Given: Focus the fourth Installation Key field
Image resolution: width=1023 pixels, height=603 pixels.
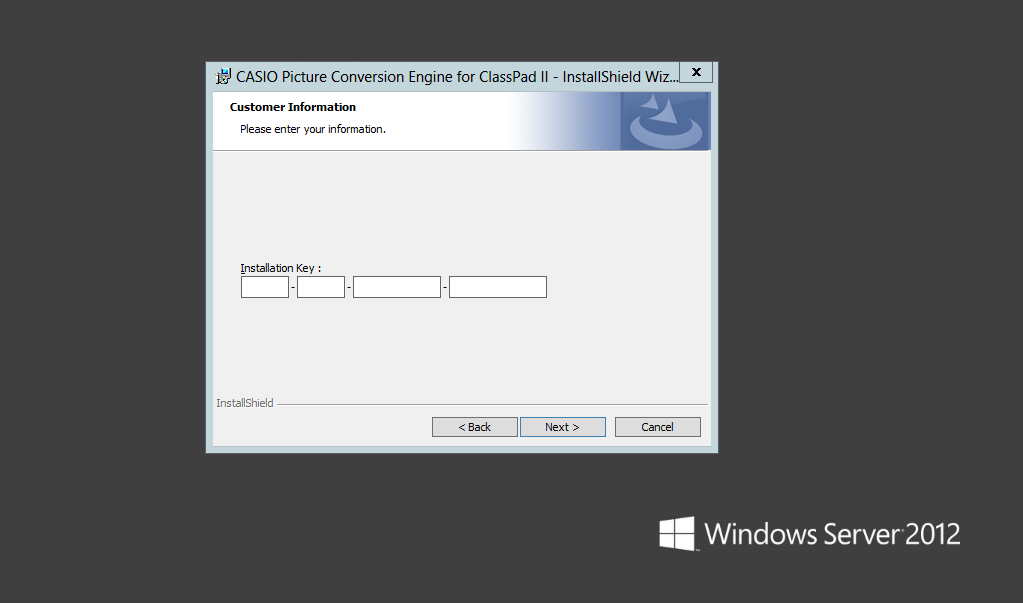Looking at the screenshot, I should (498, 287).
